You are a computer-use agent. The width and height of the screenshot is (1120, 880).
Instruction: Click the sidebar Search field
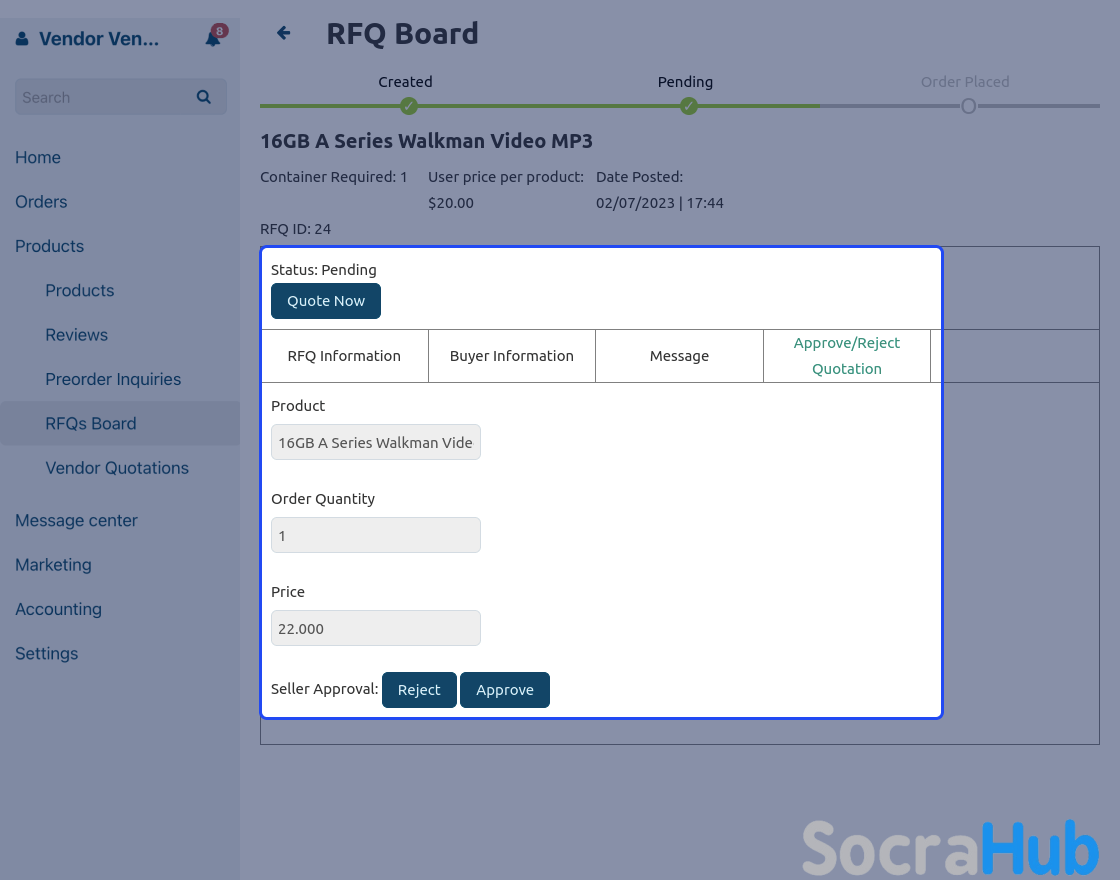105,97
